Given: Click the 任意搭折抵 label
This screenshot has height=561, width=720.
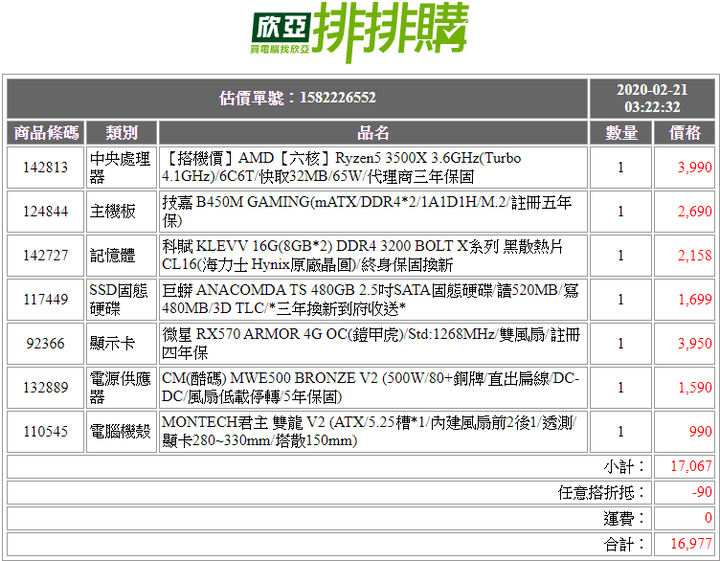Looking at the screenshot, I should pyautogui.click(x=602, y=493).
